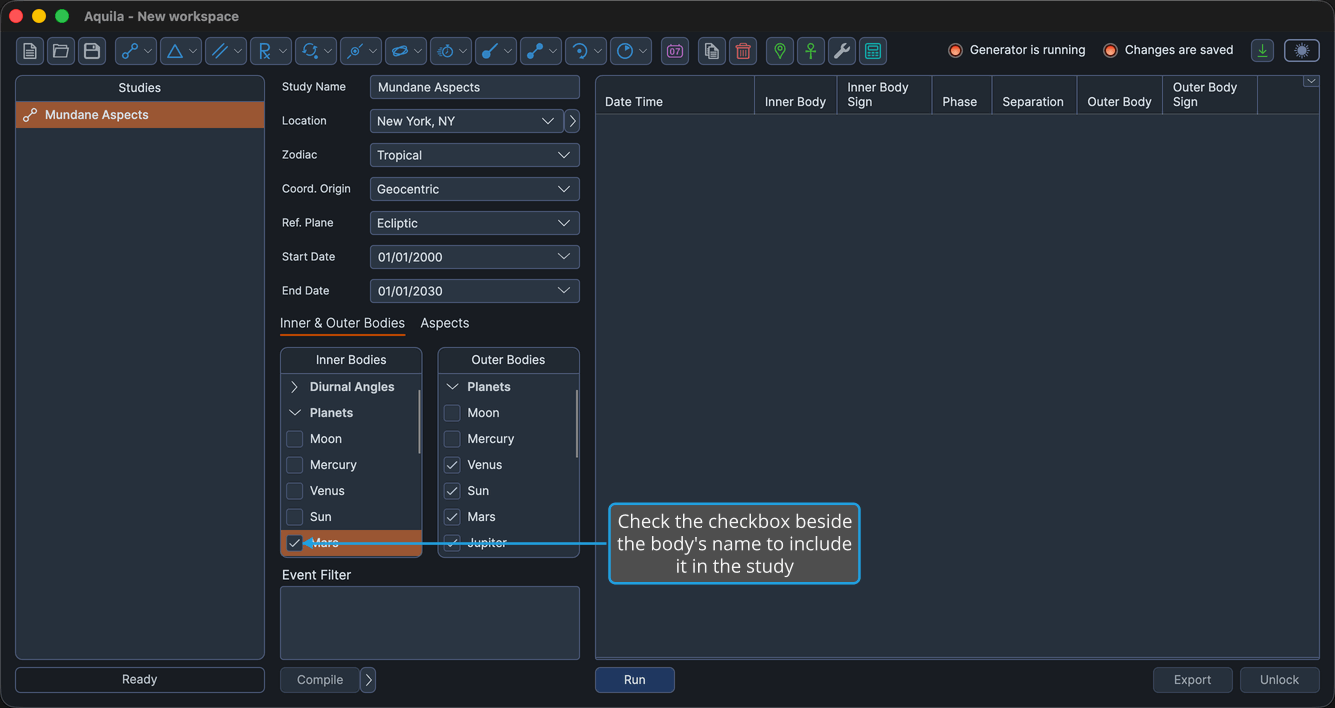Viewport: 1335px width, 708px height.
Task: Open the Location dropdown showing New York, NY
Action: pyautogui.click(x=466, y=121)
